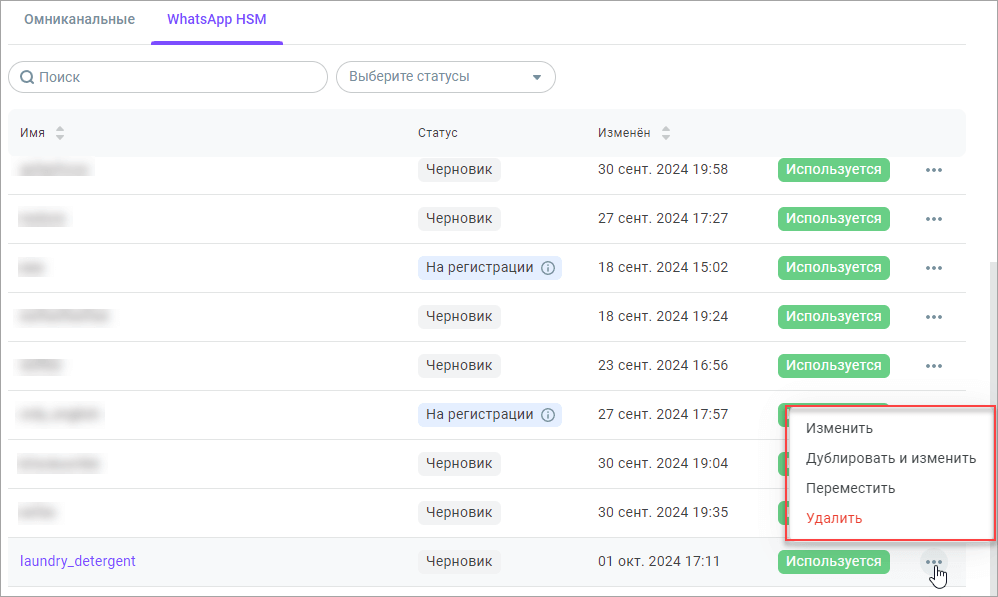Viewport: 998px width, 597px height.
Task: Open the Выберите статусы dropdown
Action: 446,77
